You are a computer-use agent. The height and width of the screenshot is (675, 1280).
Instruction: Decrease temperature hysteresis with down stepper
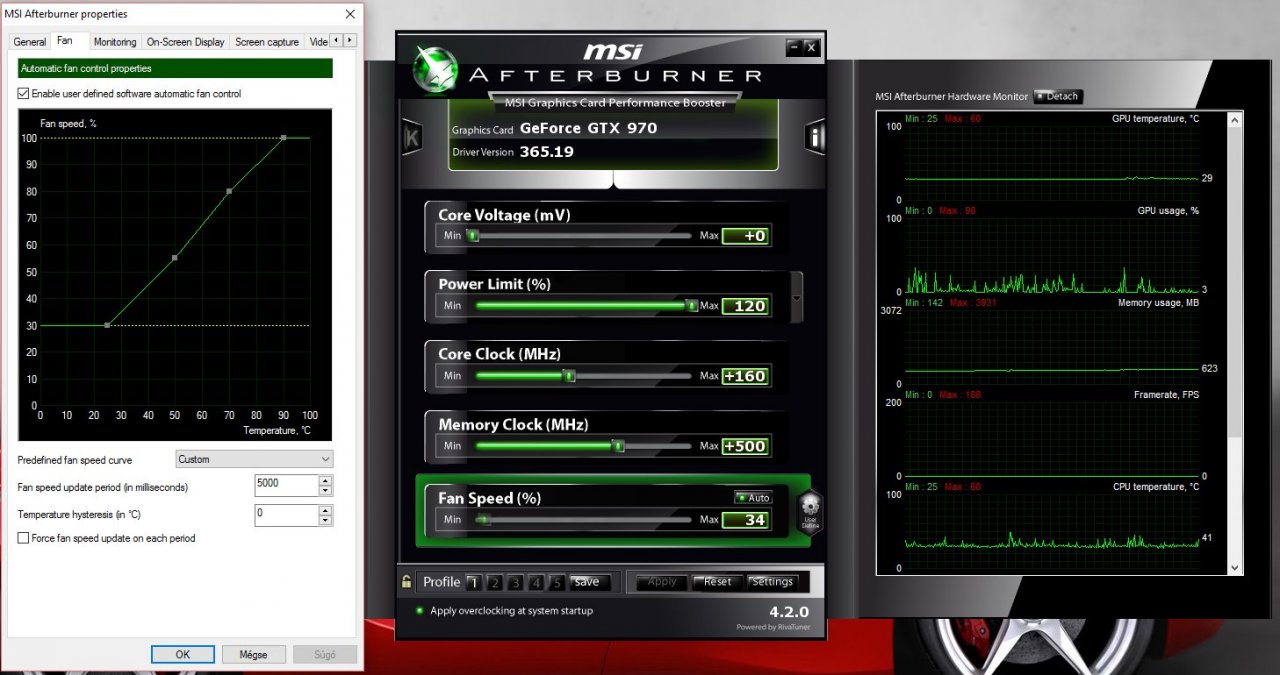pyautogui.click(x=325, y=519)
